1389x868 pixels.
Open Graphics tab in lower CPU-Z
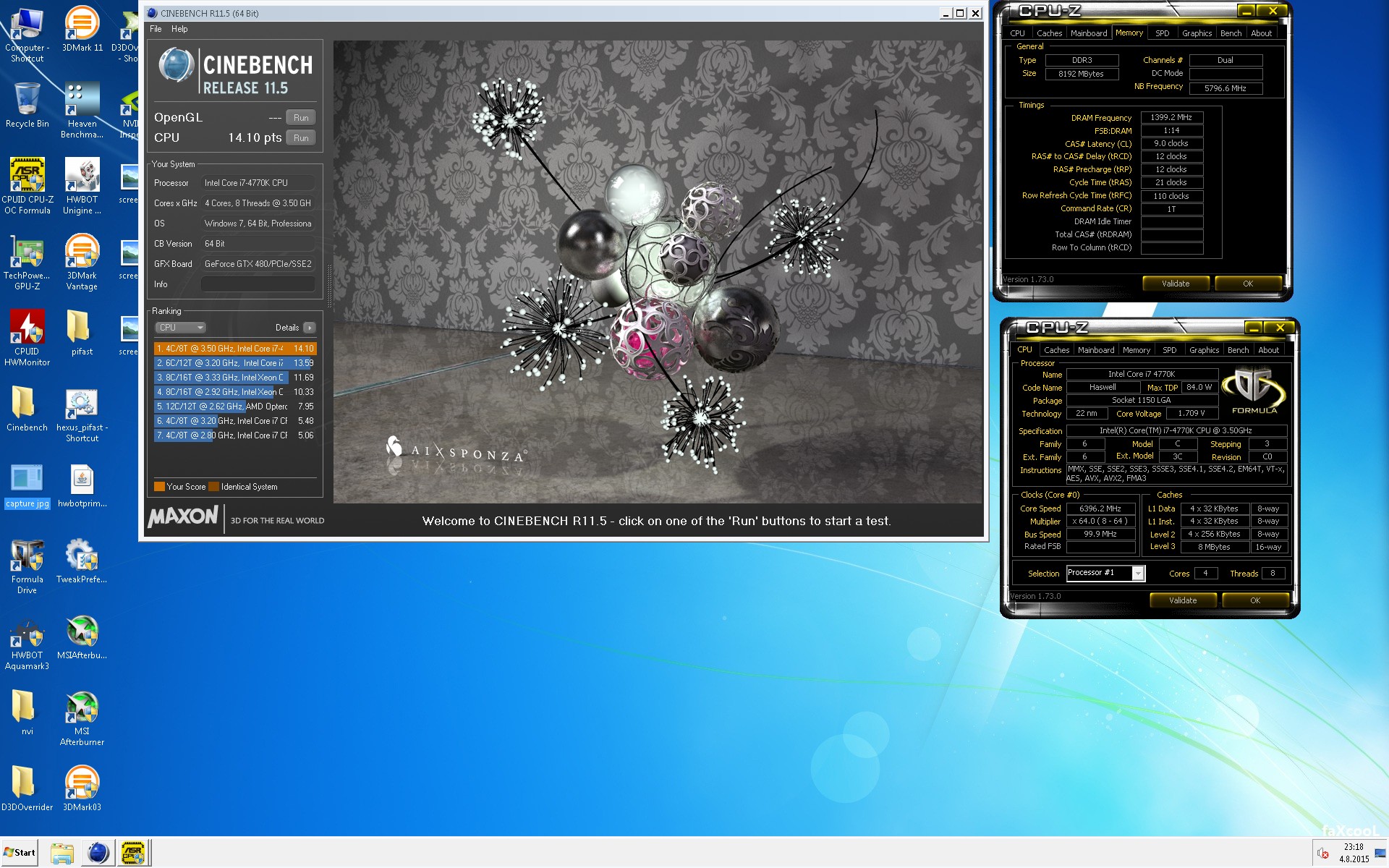point(1204,350)
